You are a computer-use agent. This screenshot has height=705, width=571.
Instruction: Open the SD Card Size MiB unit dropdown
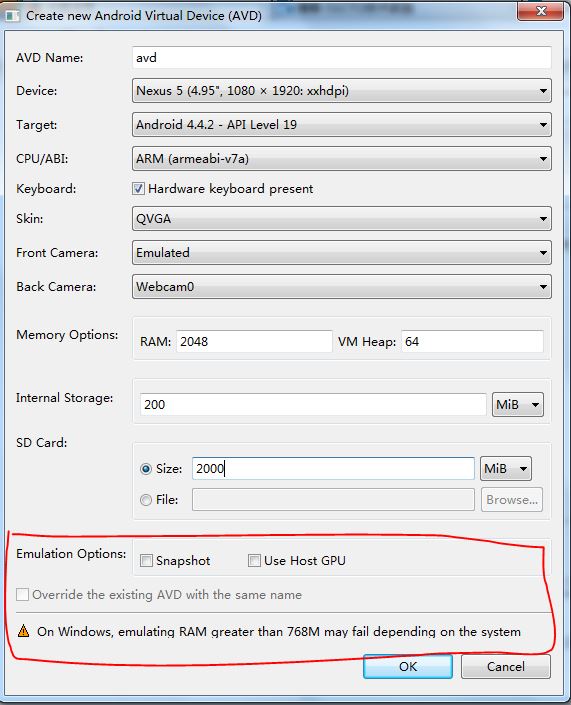click(505, 469)
